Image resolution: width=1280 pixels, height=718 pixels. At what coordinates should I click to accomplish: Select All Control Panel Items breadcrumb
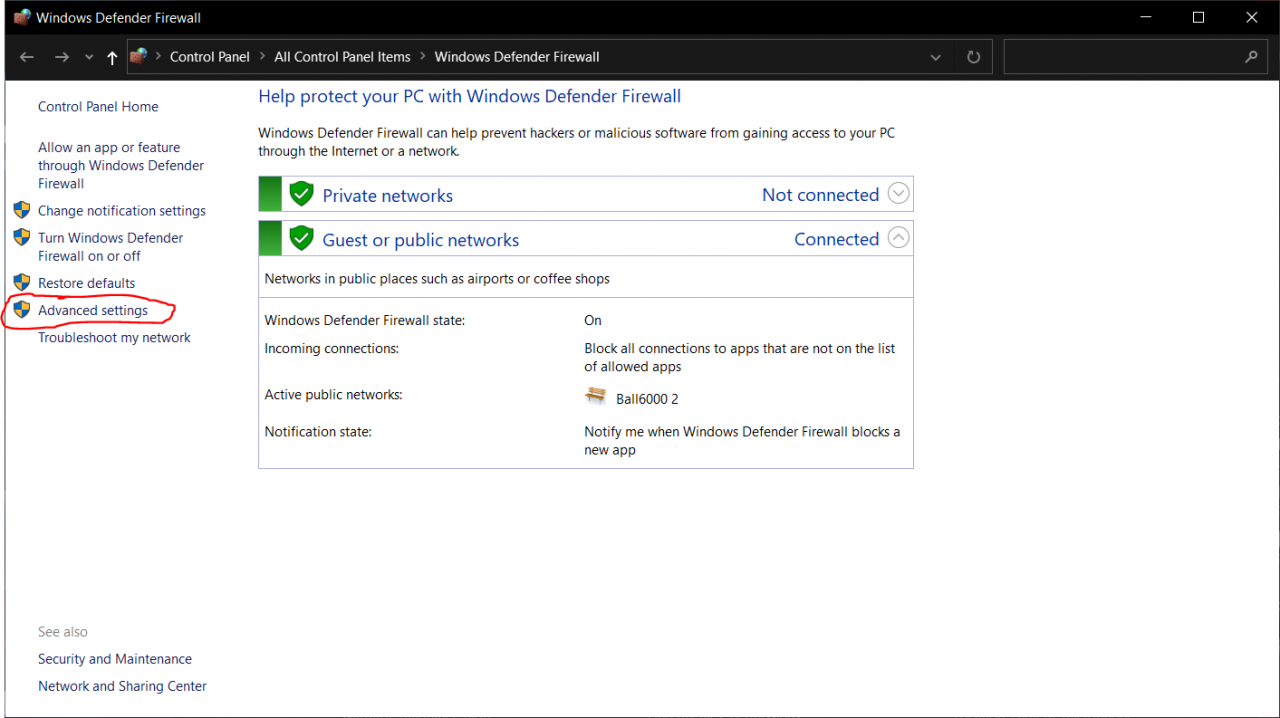click(342, 57)
